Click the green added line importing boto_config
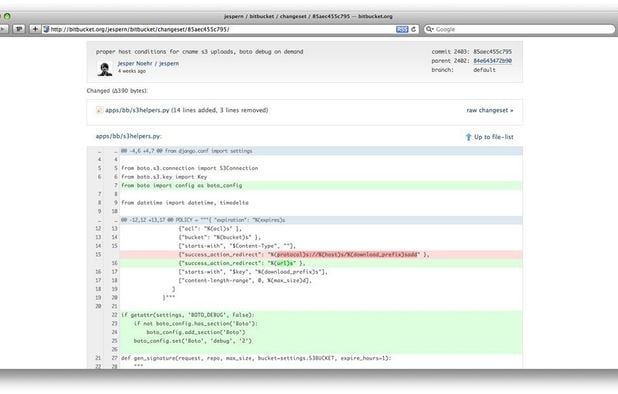618x394 pixels. (x=305, y=186)
